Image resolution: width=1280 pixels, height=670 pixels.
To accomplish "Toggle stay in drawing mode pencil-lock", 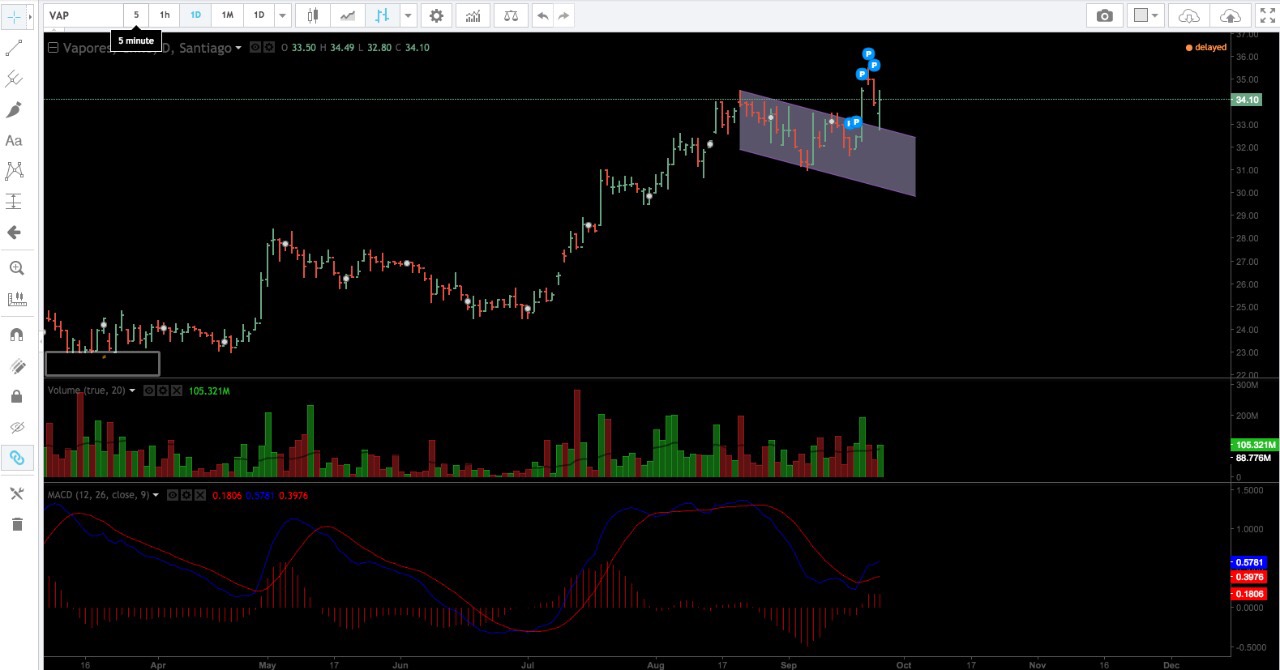I will (x=16, y=366).
